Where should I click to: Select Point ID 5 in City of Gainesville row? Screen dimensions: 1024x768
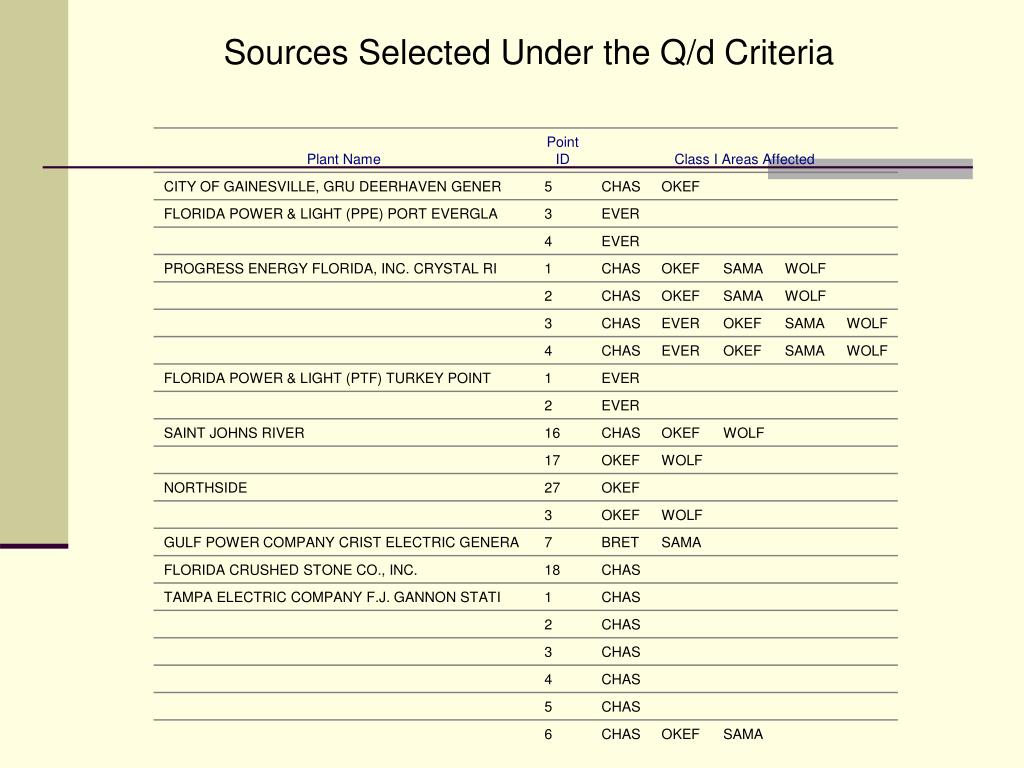tap(548, 187)
